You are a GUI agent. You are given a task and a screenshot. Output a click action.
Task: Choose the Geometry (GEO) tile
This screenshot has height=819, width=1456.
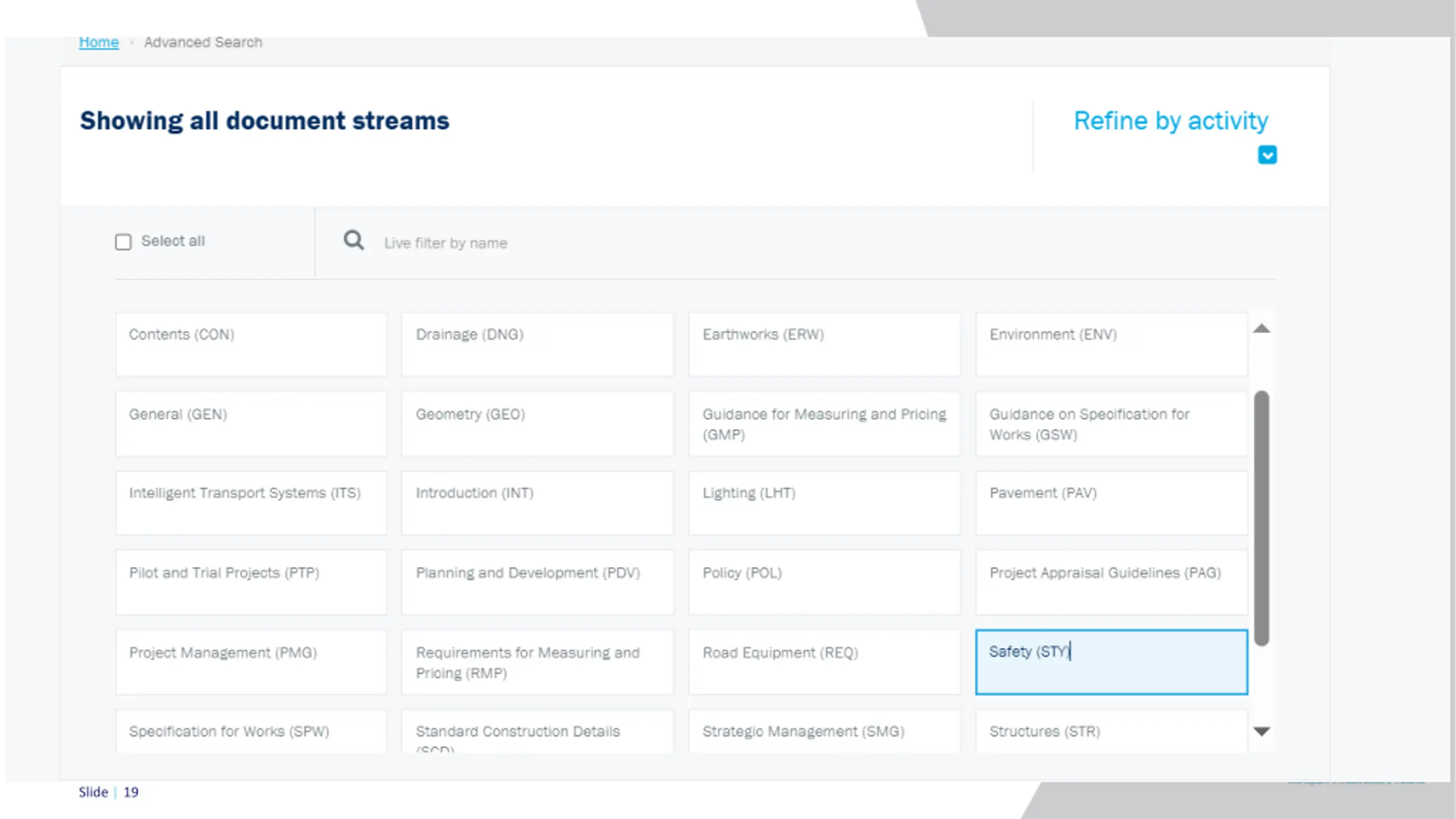pyautogui.click(x=537, y=424)
